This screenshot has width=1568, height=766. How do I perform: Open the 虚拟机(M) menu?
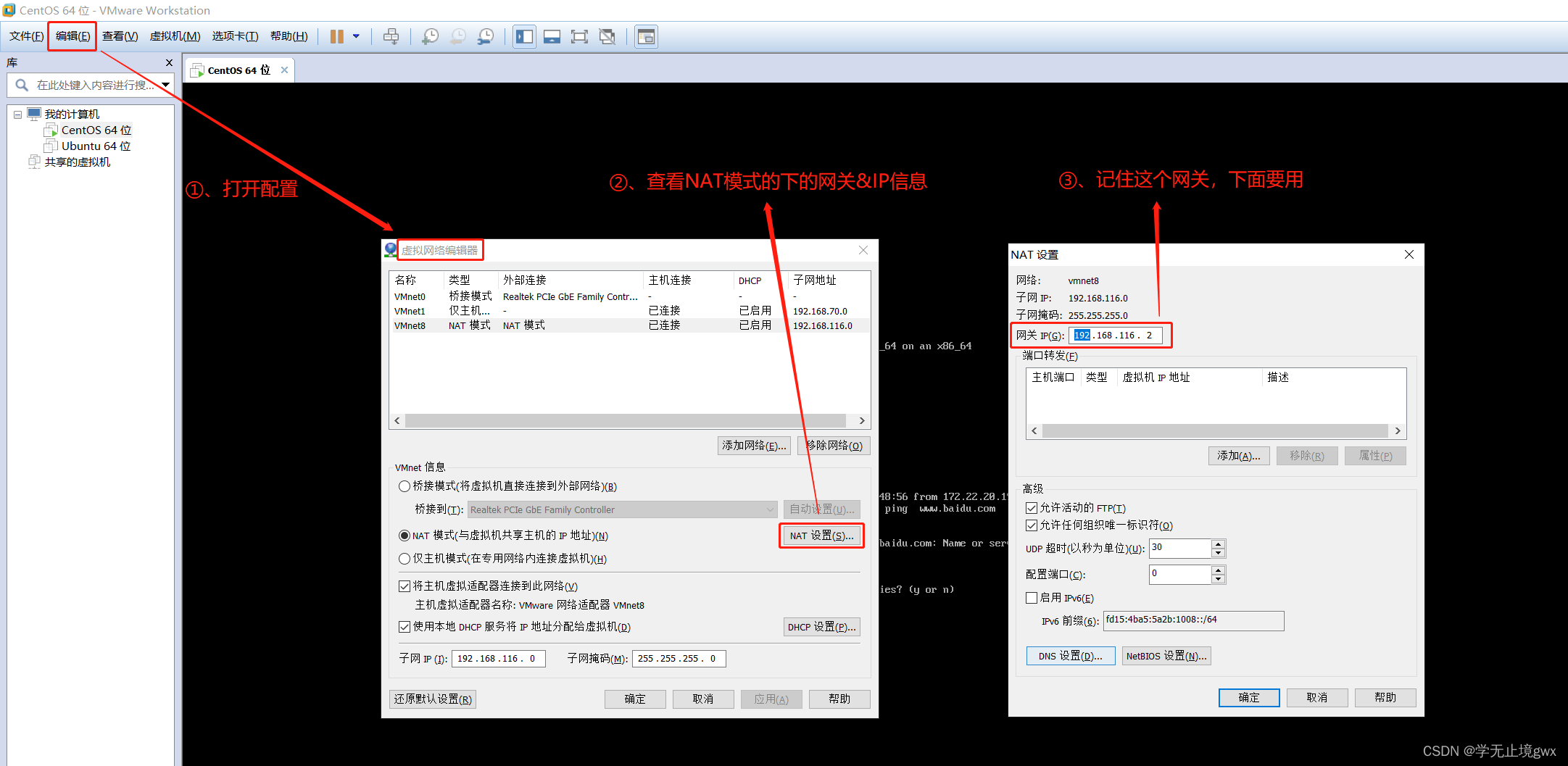[175, 36]
